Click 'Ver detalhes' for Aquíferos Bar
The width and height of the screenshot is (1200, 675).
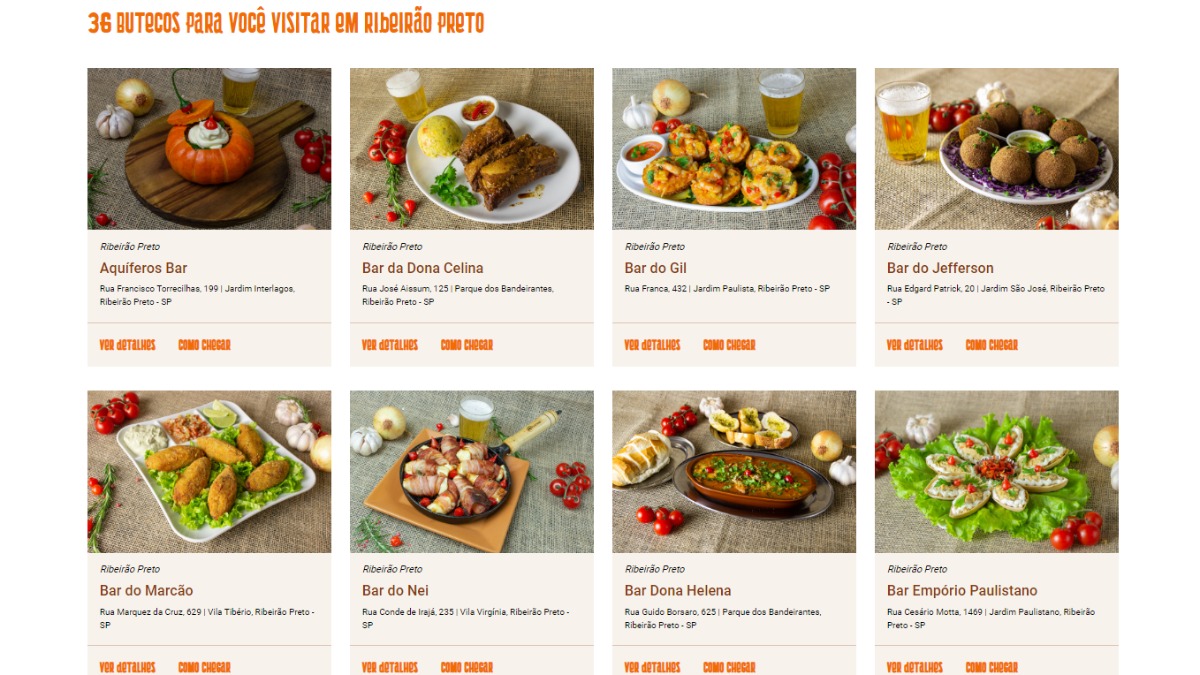click(128, 345)
